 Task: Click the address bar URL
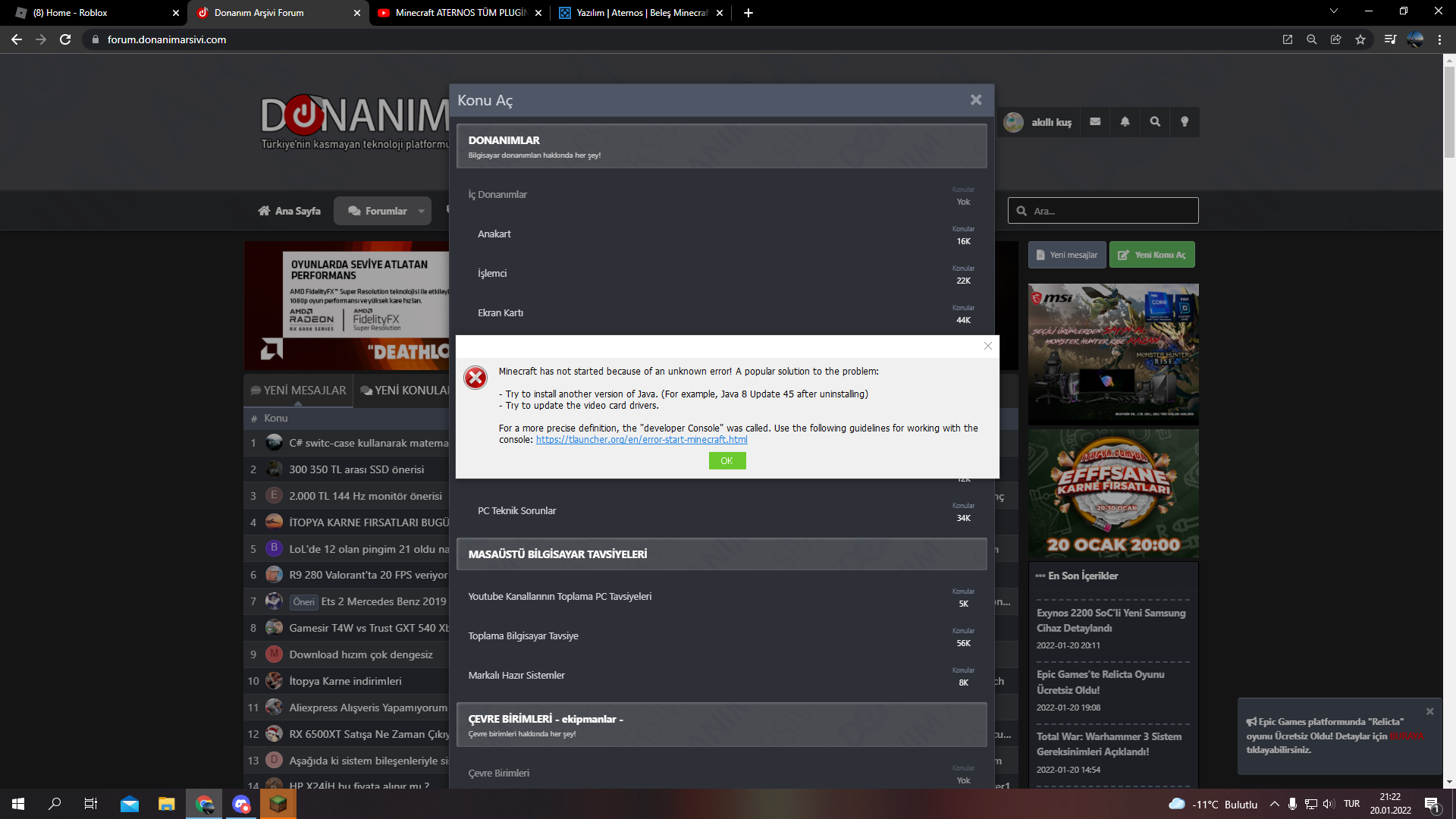point(167,39)
